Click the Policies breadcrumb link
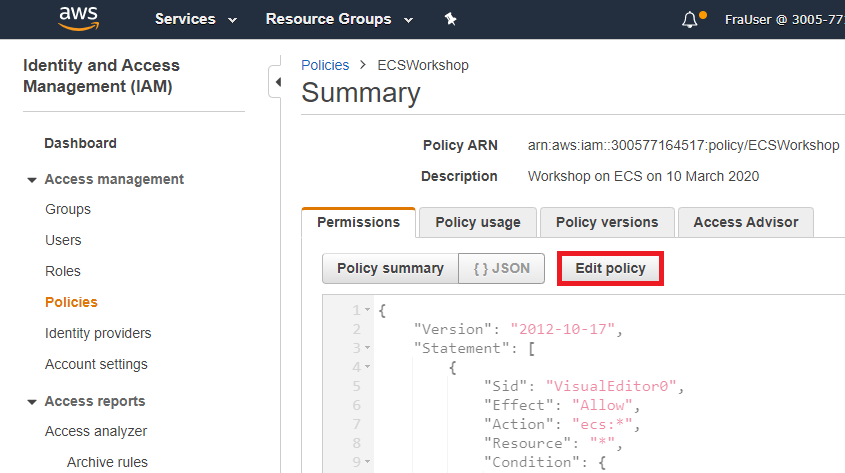The width and height of the screenshot is (845, 473). [325, 65]
